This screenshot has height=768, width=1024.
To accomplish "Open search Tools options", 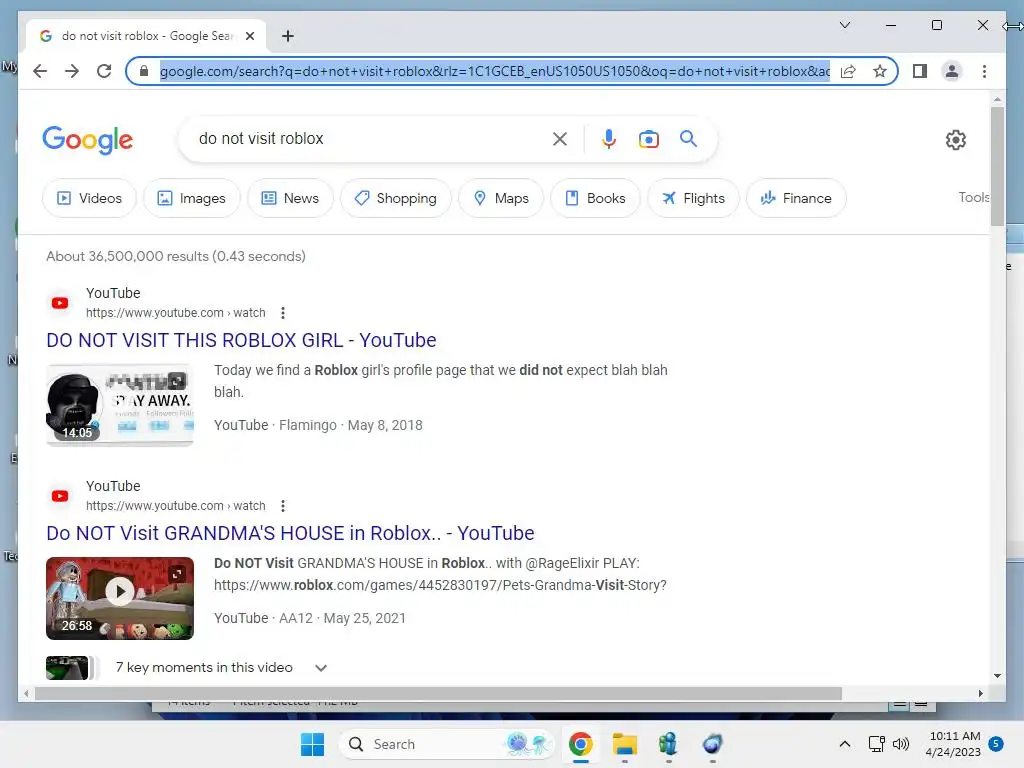I will [973, 197].
